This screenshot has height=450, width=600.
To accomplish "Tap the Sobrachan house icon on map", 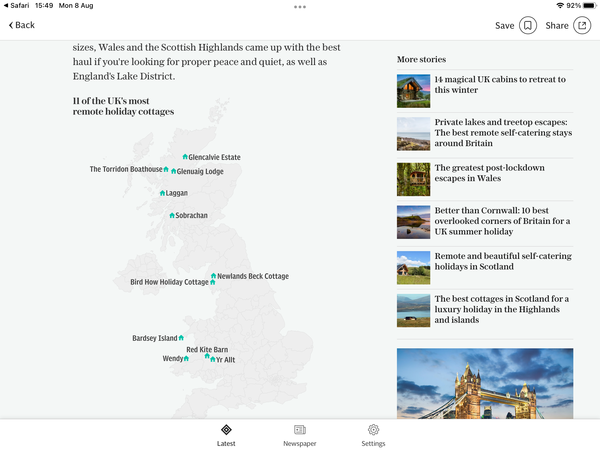I will (172, 215).
